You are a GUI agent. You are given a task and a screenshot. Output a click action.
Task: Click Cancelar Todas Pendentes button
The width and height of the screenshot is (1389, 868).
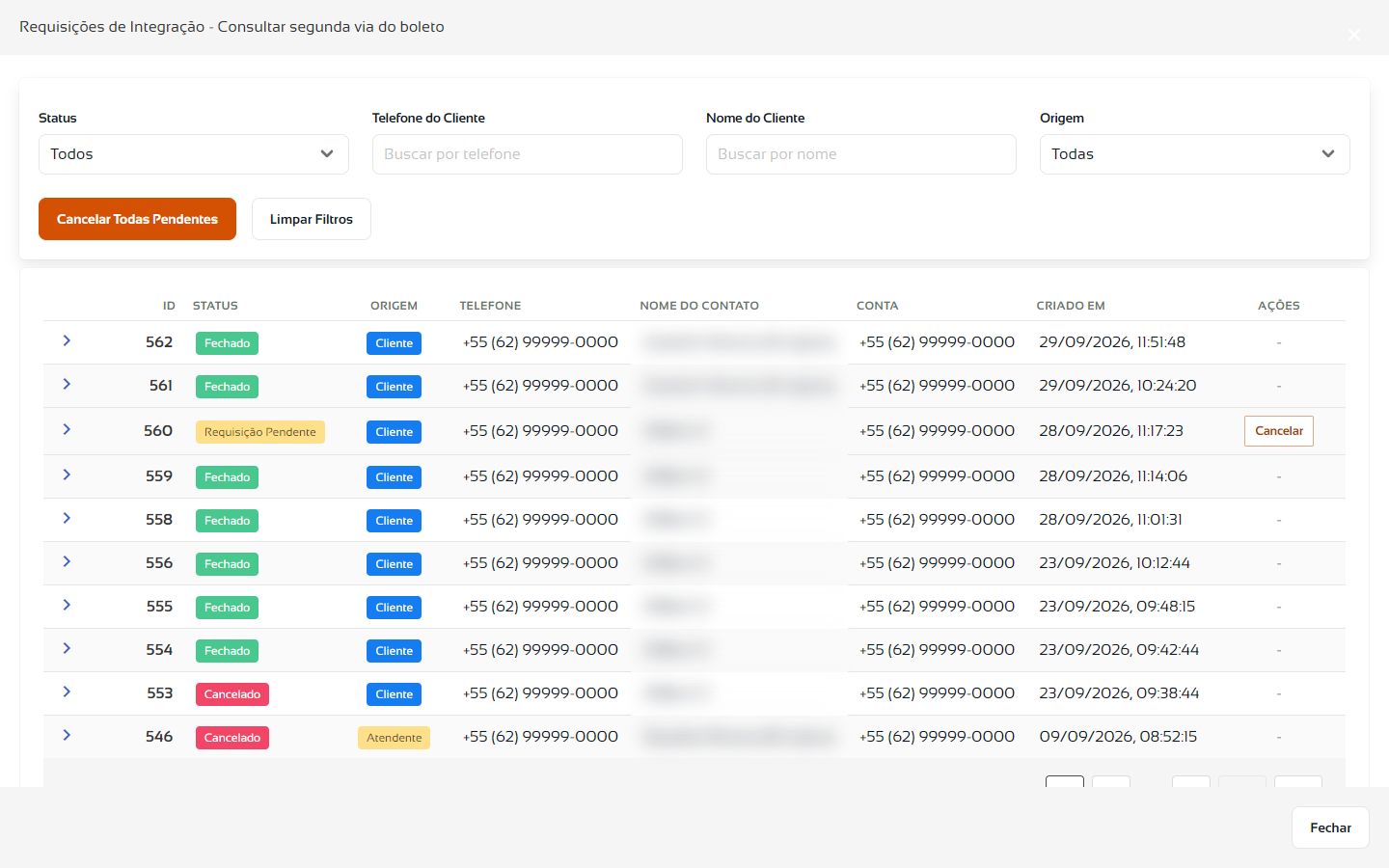pyautogui.click(x=137, y=219)
